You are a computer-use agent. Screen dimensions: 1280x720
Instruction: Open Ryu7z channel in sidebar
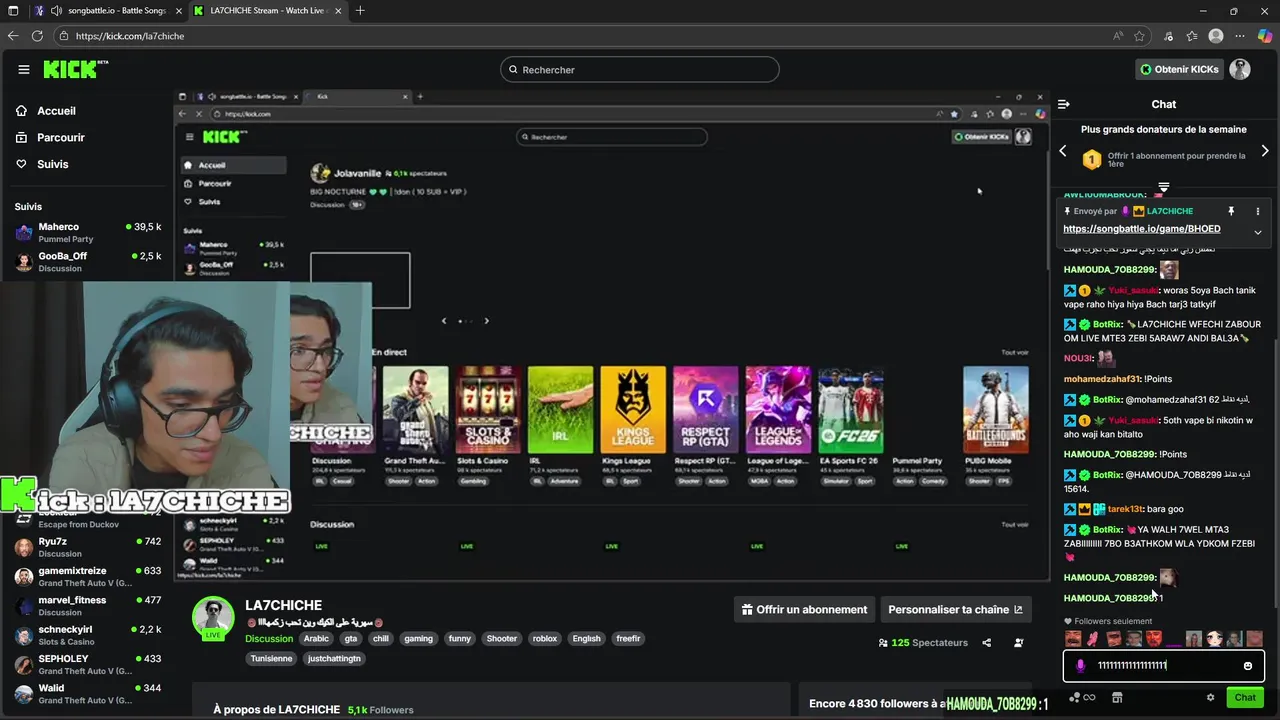click(x=88, y=547)
